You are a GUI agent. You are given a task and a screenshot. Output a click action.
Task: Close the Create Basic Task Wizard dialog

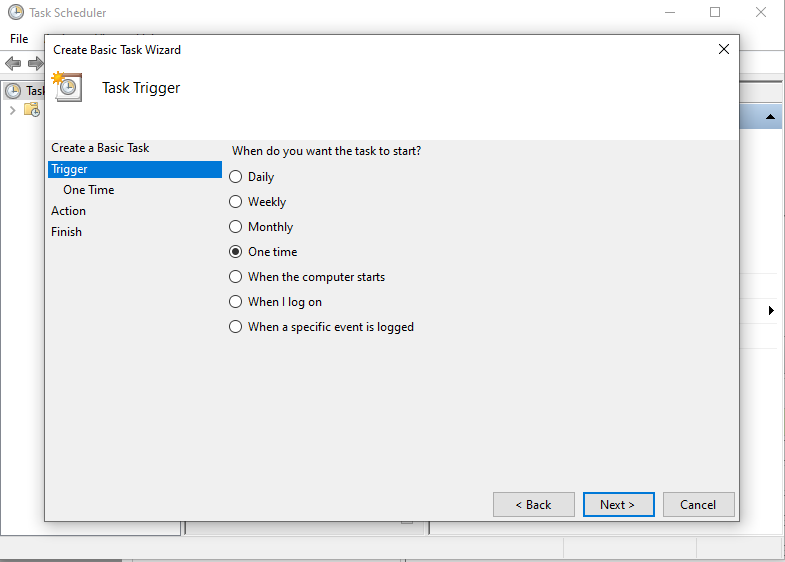(x=723, y=49)
